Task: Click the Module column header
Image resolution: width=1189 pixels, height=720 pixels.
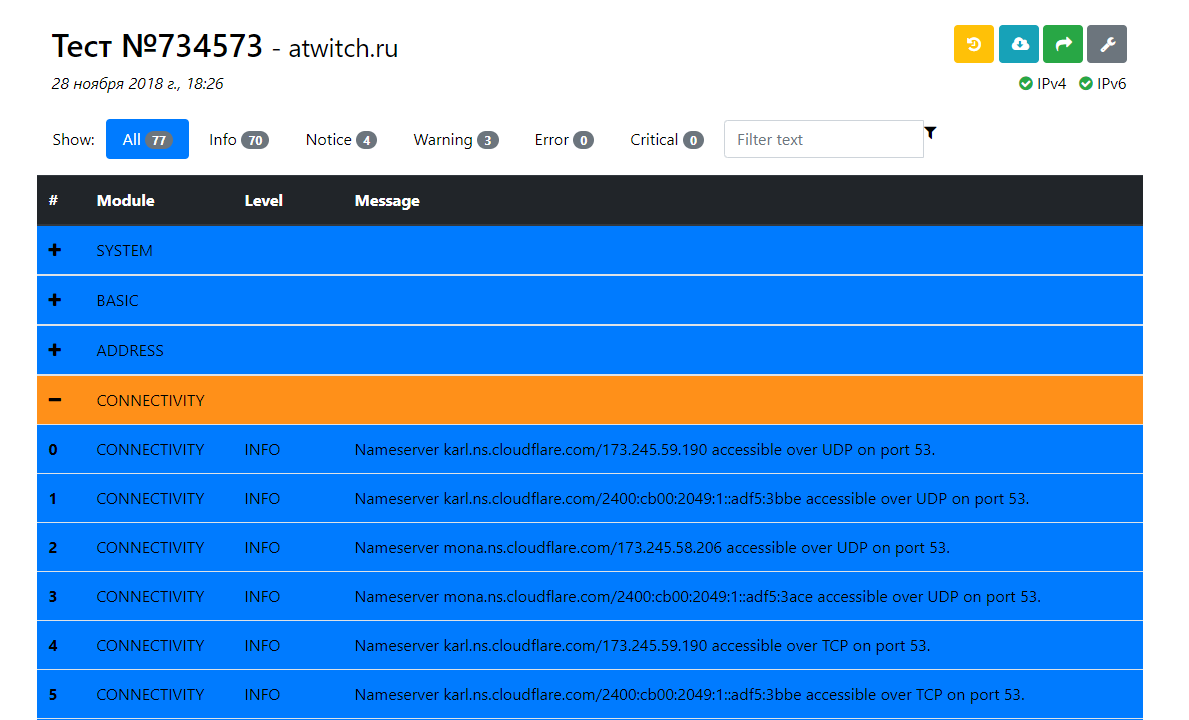Action: (x=125, y=201)
